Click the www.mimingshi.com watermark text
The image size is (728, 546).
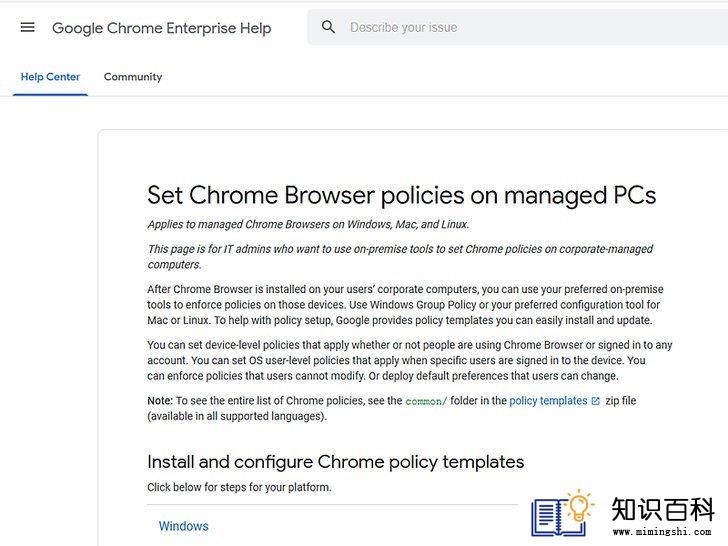pyautogui.click(x=662, y=531)
